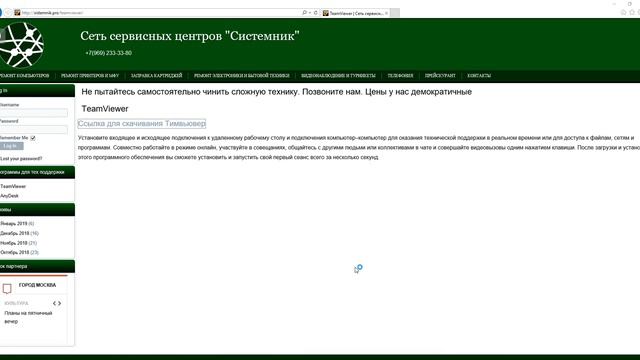Open the Прейскурант menu item
This screenshot has width=640, height=360.
click(440, 76)
